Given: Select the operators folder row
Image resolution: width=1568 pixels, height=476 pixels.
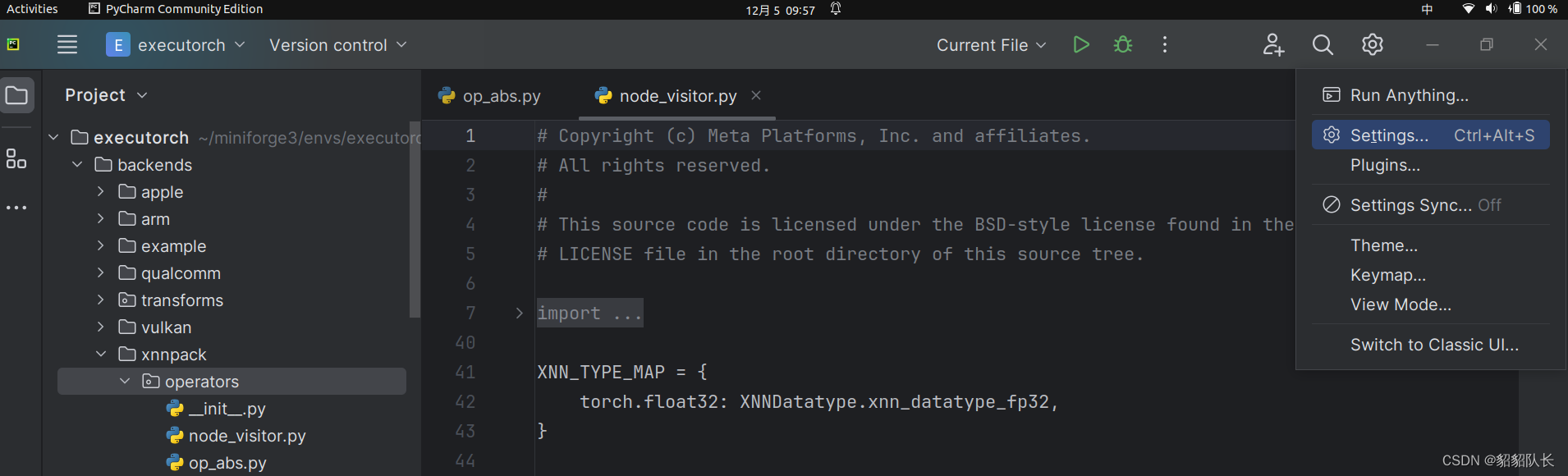Looking at the screenshot, I should pyautogui.click(x=232, y=381).
